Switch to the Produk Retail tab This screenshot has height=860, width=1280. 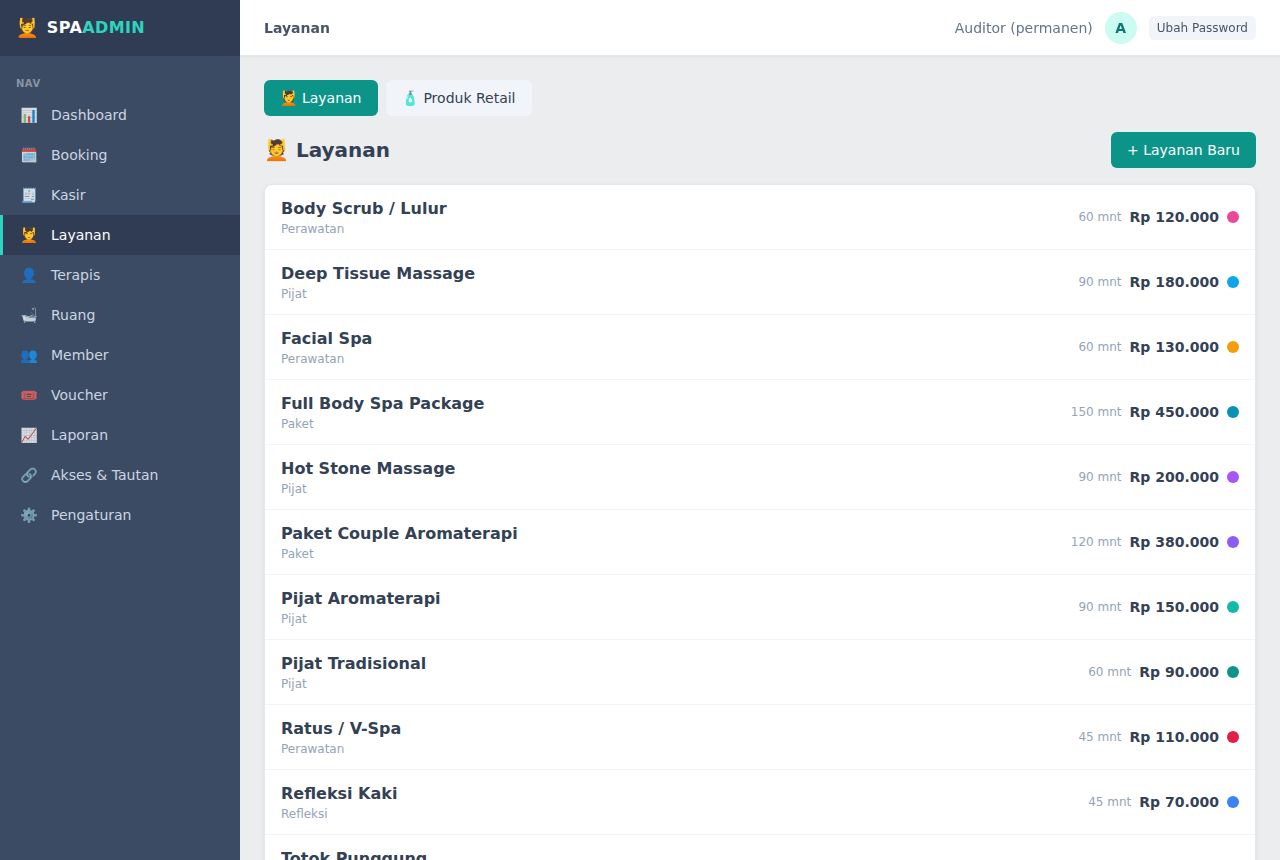click(x=459, y=98)
